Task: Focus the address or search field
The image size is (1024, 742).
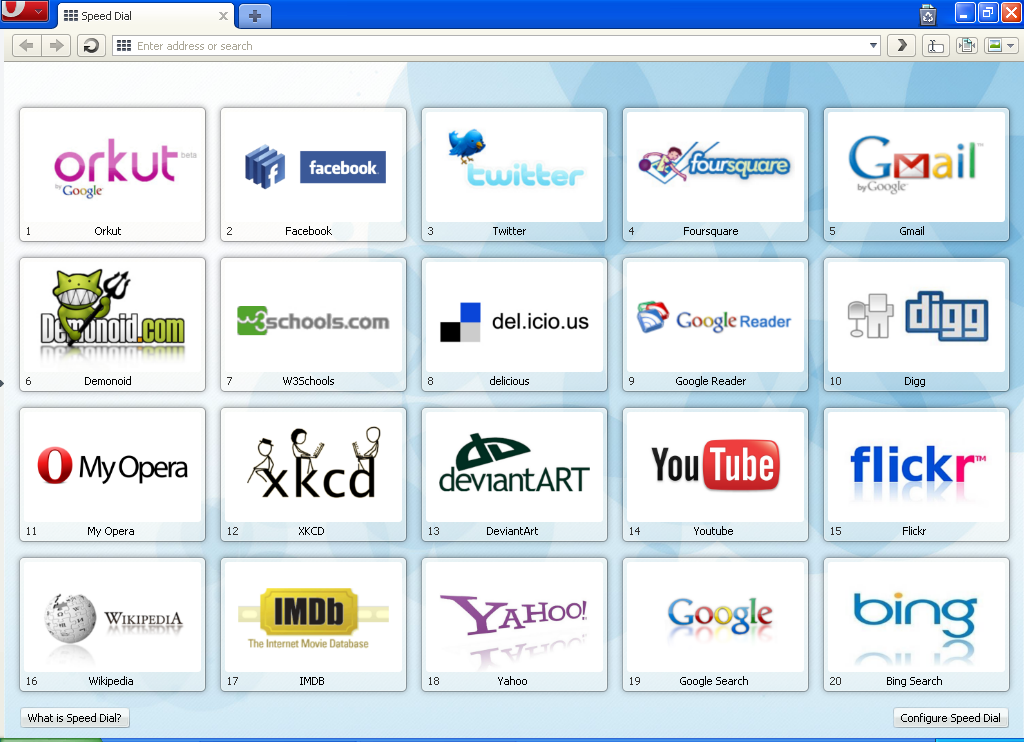Action: (x=496, y=46)
